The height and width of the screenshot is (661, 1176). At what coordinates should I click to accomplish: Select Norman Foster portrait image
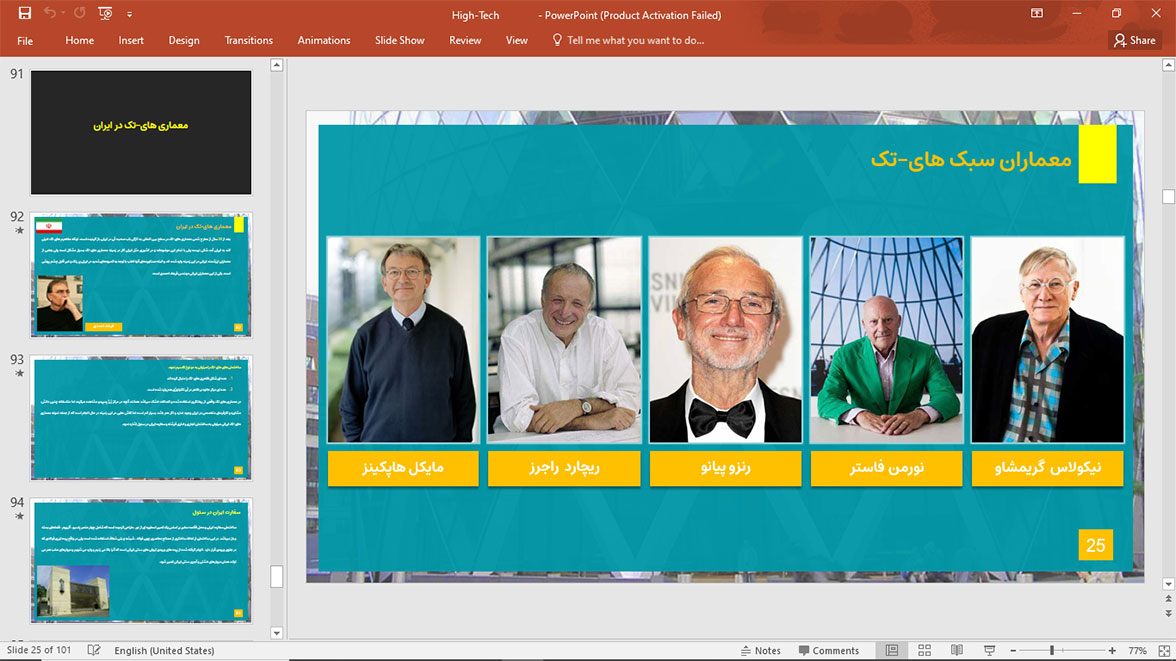(886, 340)
